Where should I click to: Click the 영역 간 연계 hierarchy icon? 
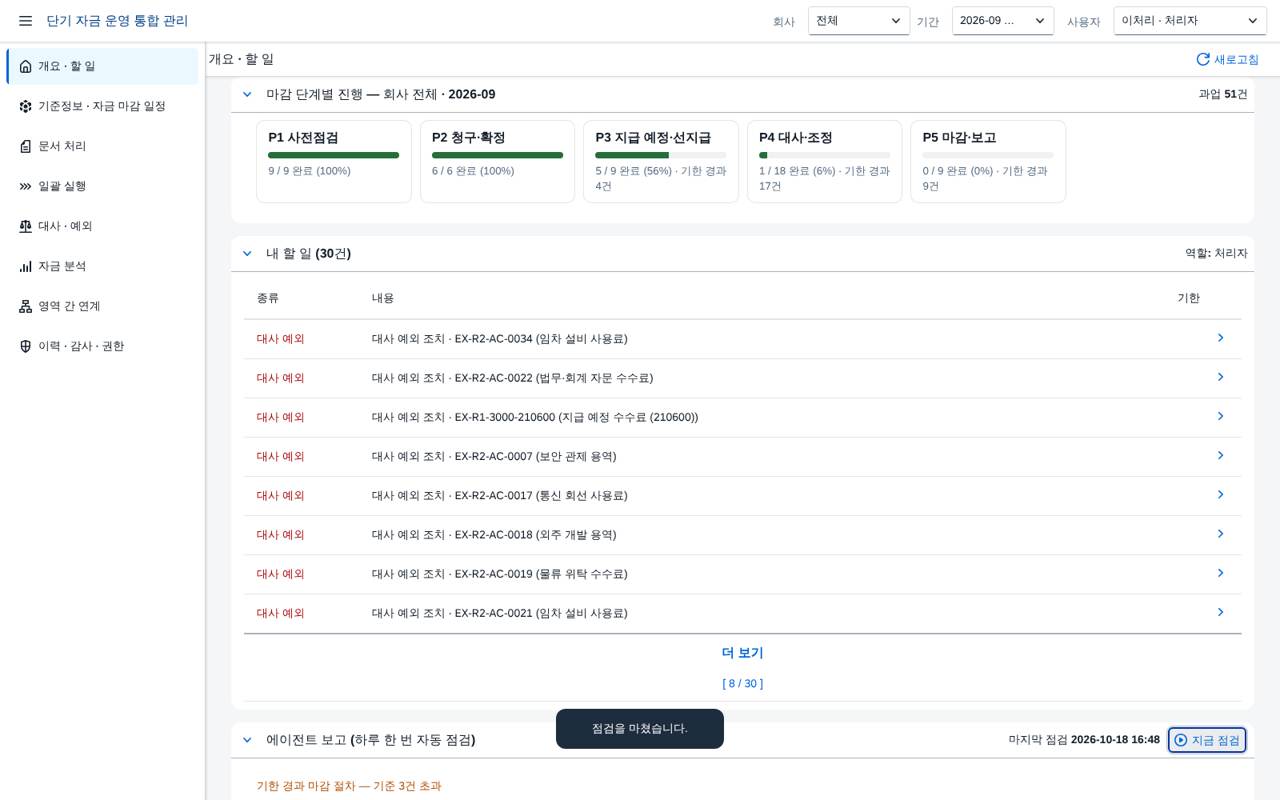click(25, 306)
